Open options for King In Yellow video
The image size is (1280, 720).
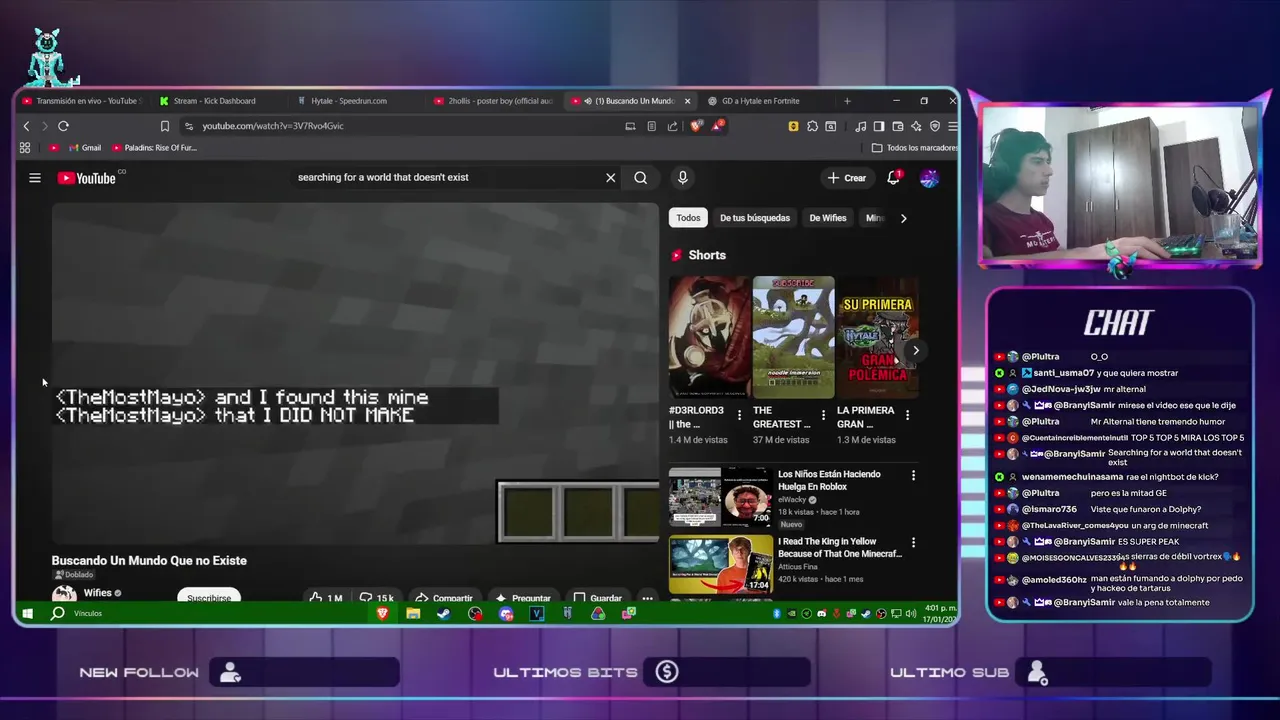click(913, 543)
